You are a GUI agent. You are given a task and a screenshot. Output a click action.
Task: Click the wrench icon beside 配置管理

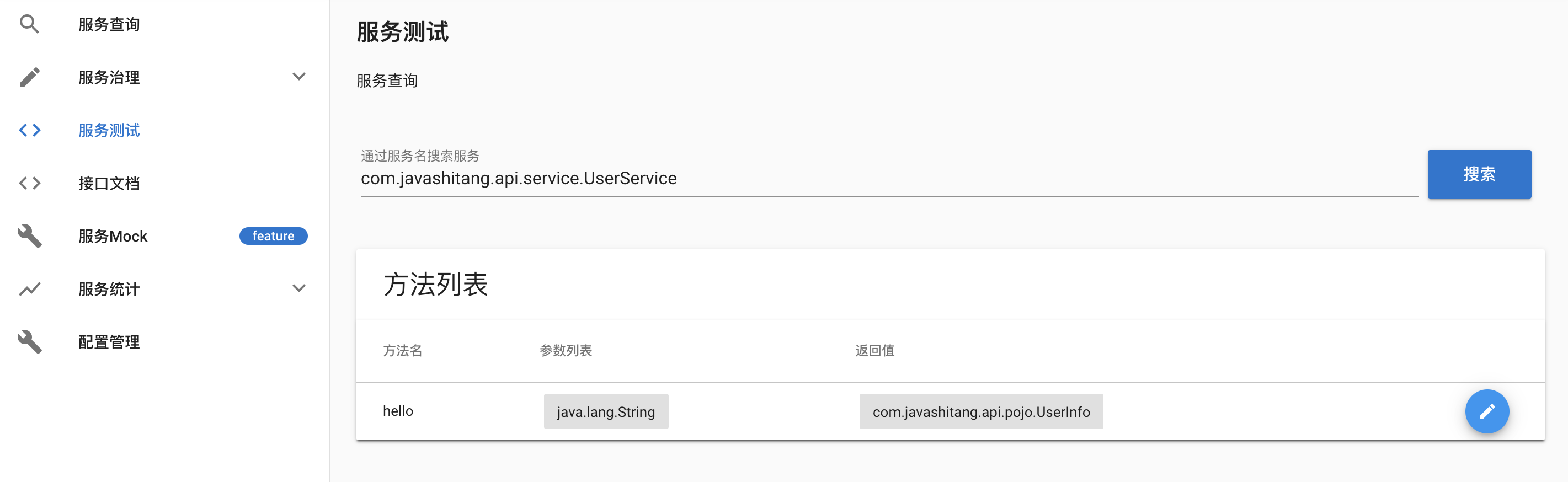tap(29, 342)
